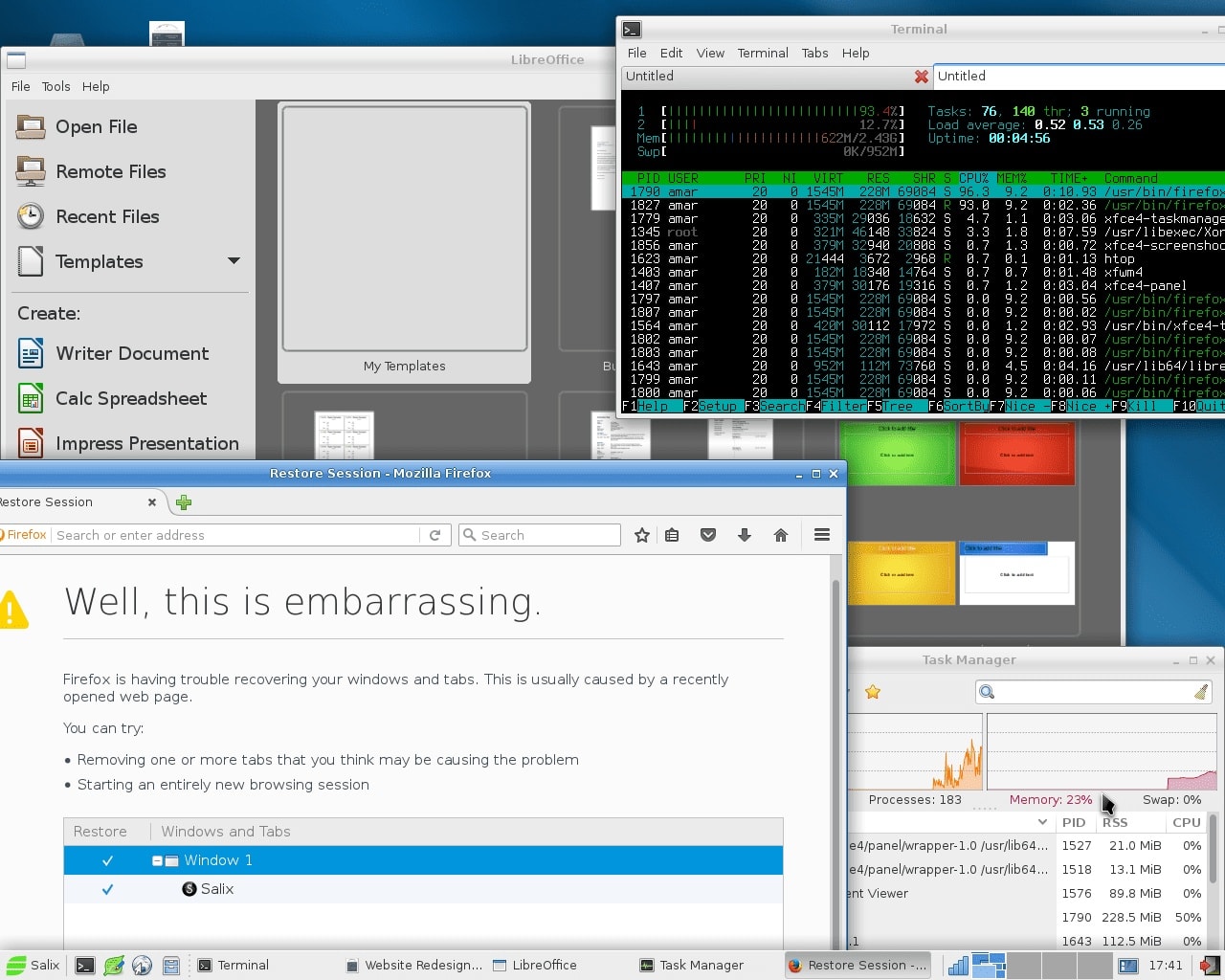The image size is (1225, 980).
Task: Select PID 1527 row in Task Manager
Action: pos(1029,846)
